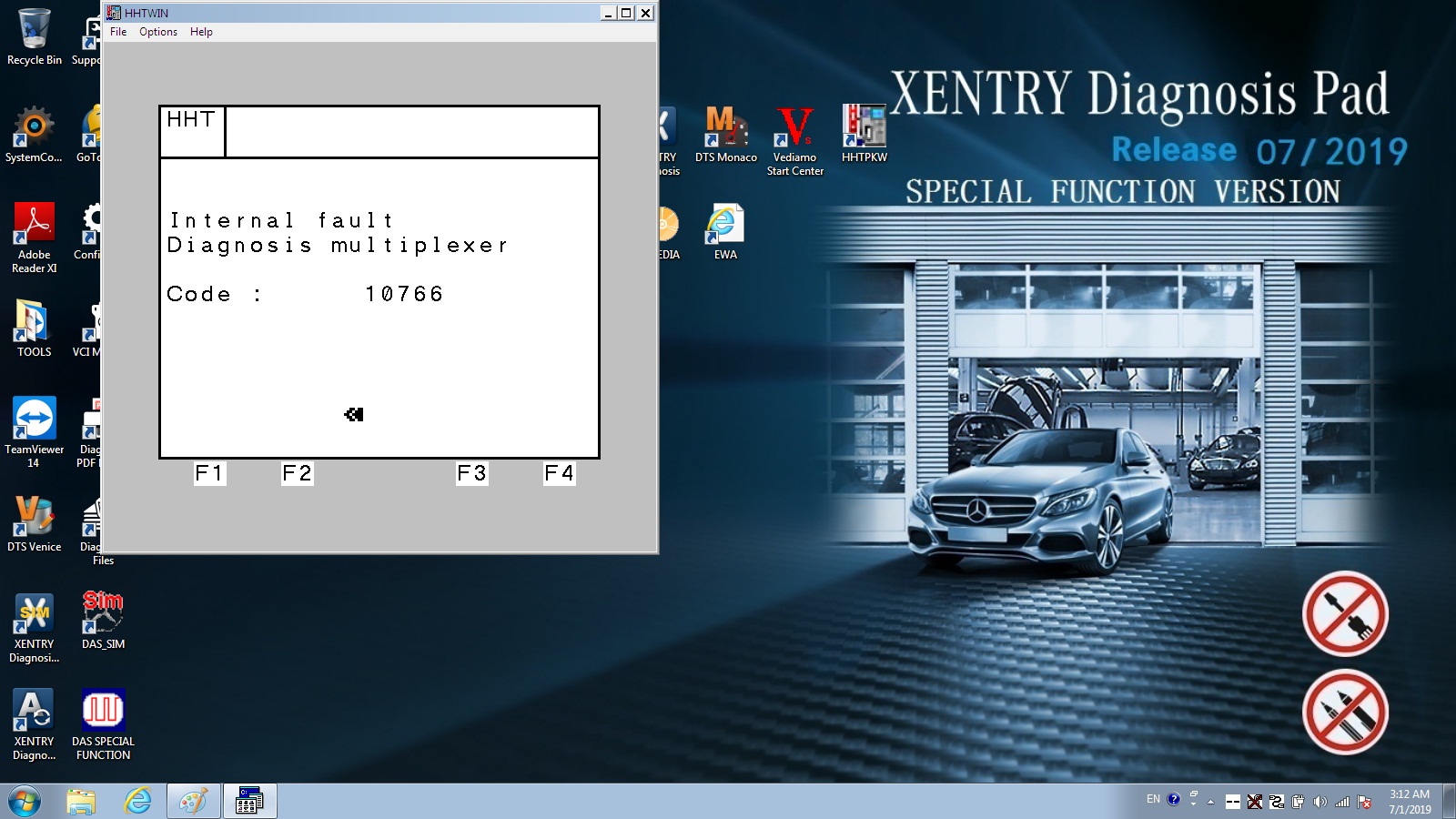Click the language bar options arrow
This screenshot has width=1456, height=819.
[x=1193, y=804]
